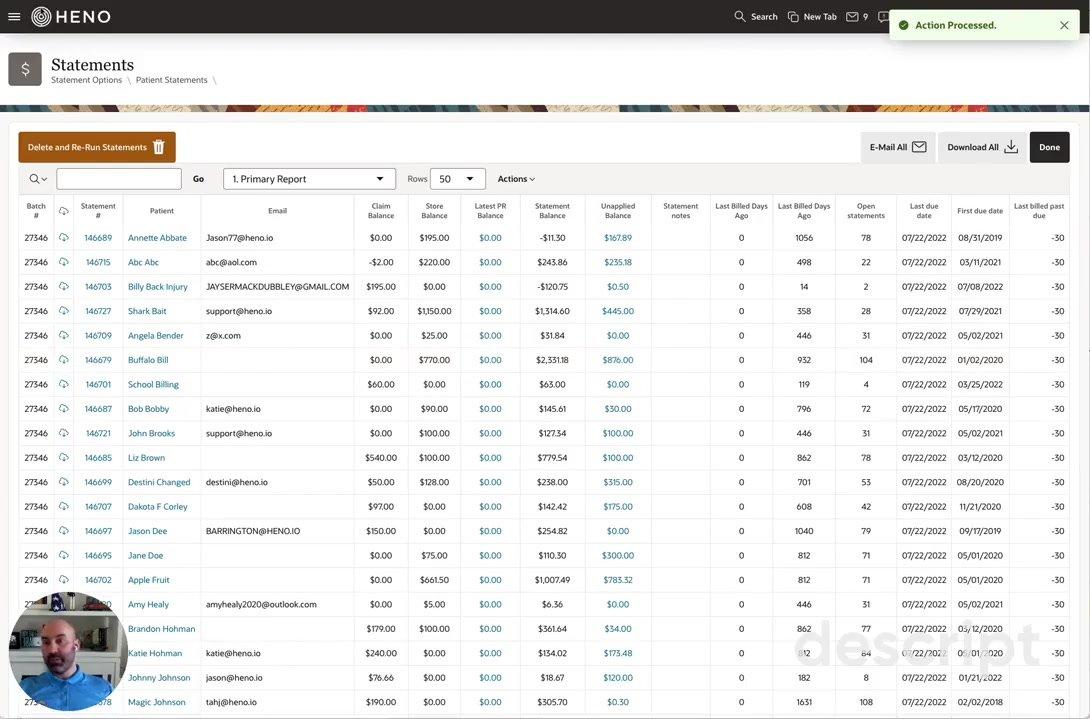Change the Rows per page dropdown
The width and height of the screenshot is (1090, 719).
pos(457,179)
